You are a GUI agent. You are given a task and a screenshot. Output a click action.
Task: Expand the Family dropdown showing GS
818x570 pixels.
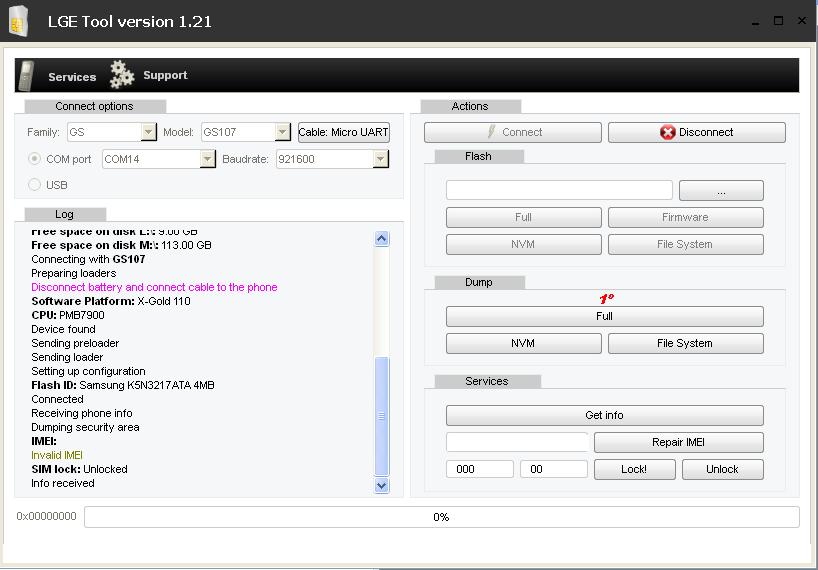tap(149, 132)
